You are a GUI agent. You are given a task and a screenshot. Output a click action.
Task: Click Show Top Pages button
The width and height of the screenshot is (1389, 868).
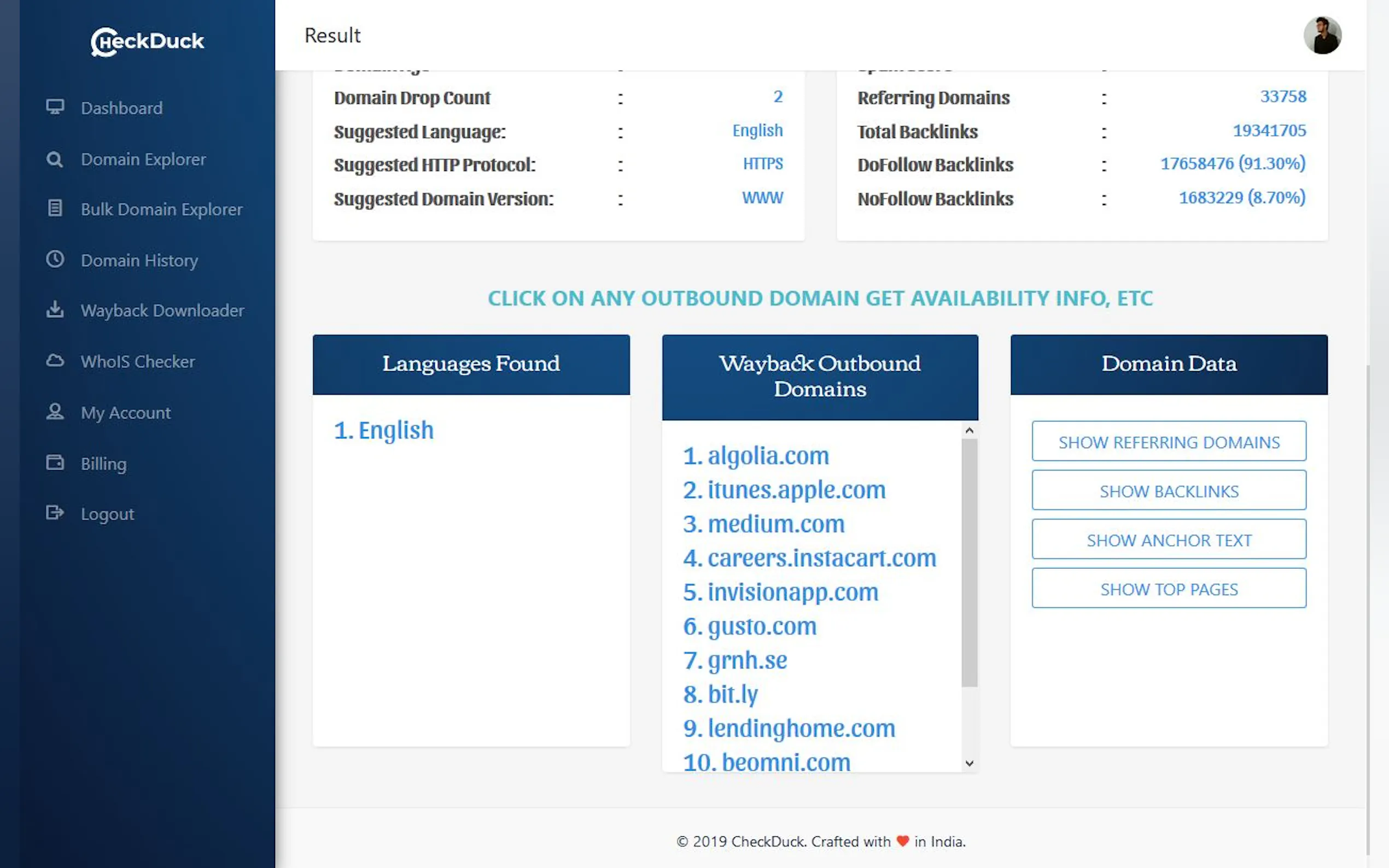[x=1169, y=588]
